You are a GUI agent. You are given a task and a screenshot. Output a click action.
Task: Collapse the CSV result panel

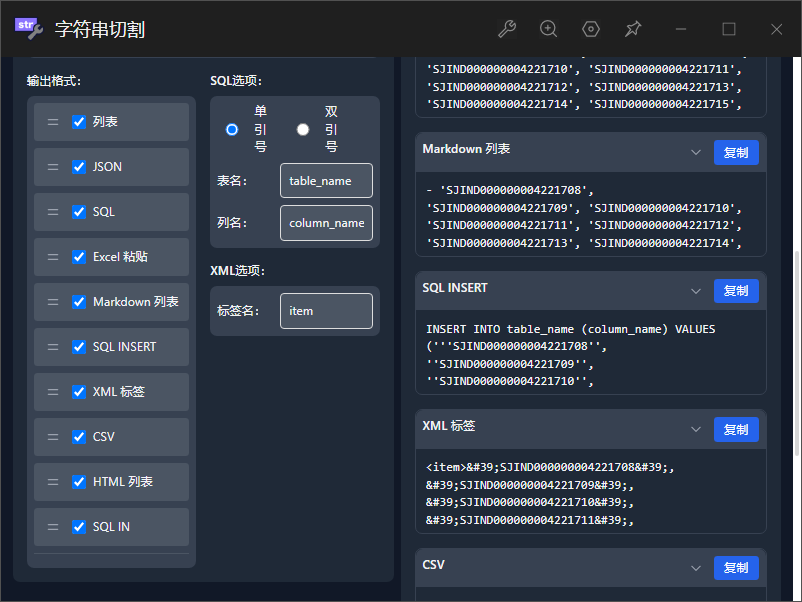696,568
